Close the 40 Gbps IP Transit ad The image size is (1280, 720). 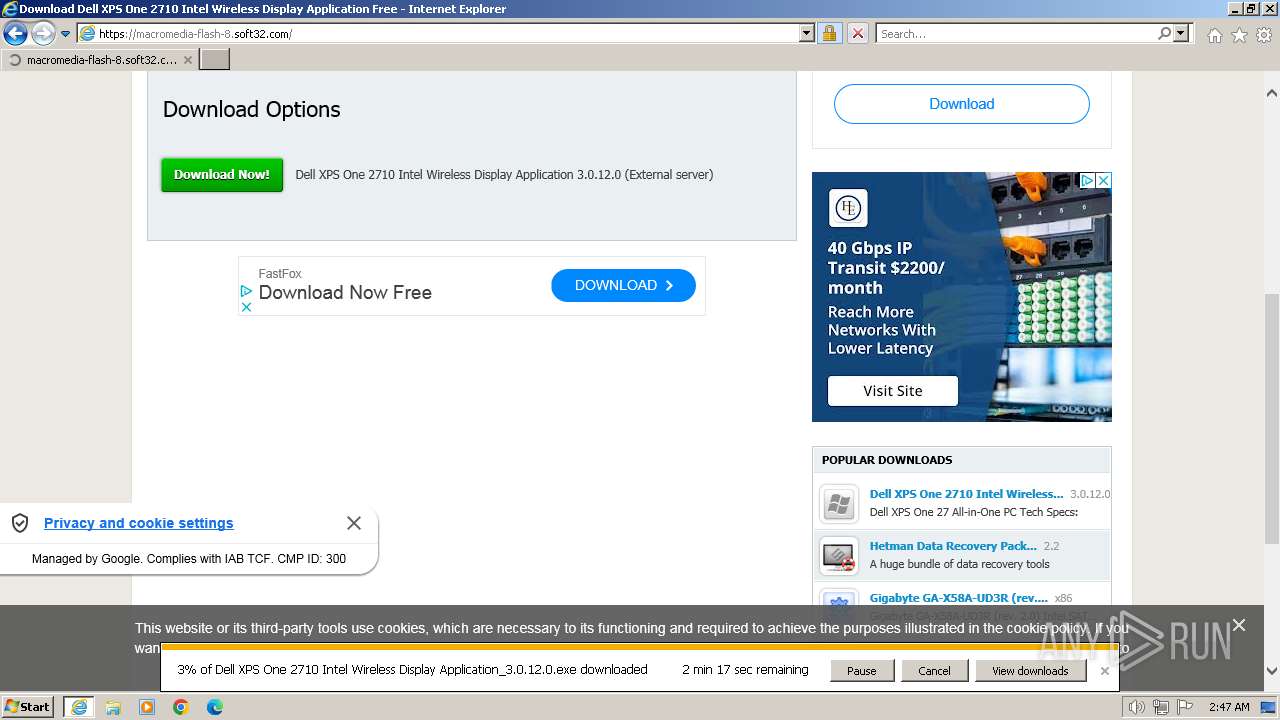(x=1103, y=181)
